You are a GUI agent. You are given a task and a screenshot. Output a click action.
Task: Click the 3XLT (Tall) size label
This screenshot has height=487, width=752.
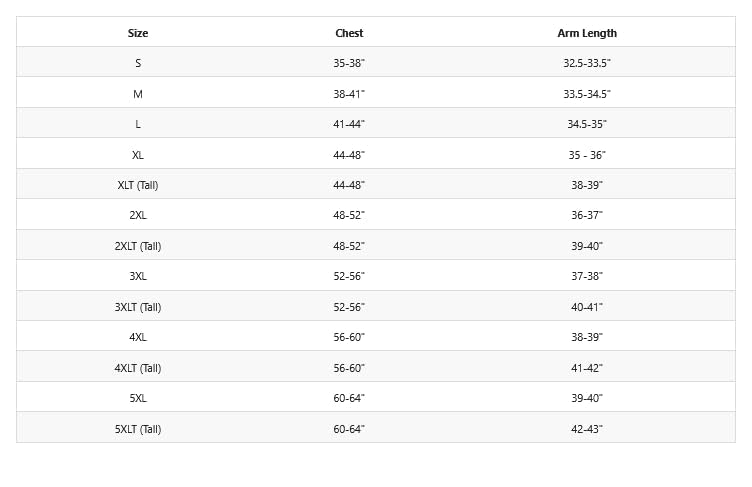[x=138, y=307]
